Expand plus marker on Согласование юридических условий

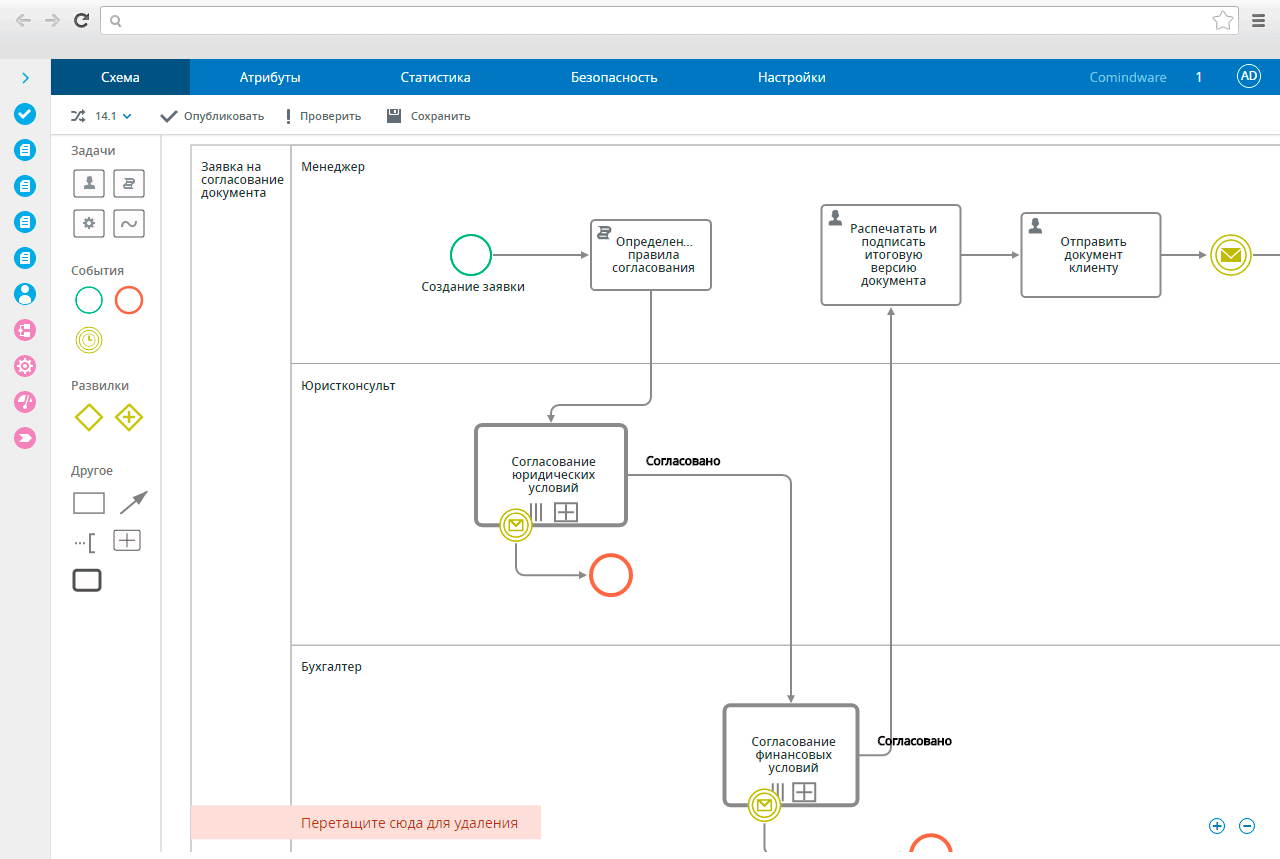[566, 512]
